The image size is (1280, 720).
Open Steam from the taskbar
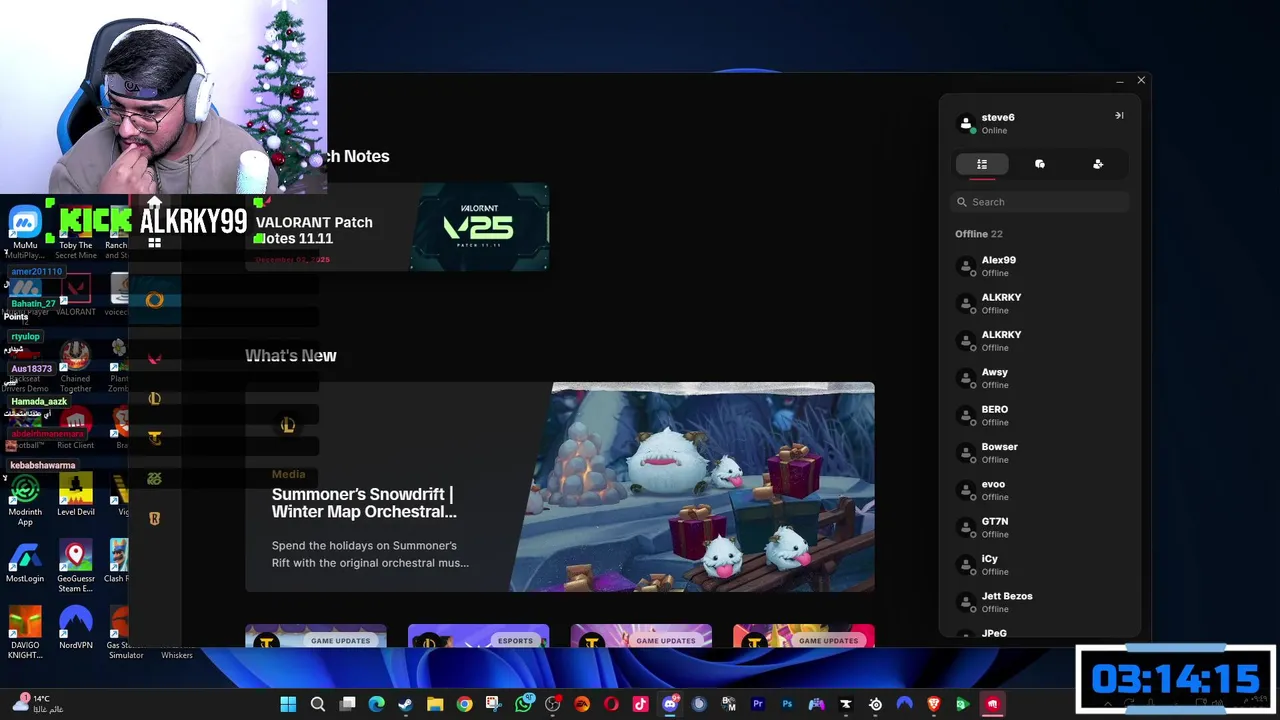[x=406, y=704]
